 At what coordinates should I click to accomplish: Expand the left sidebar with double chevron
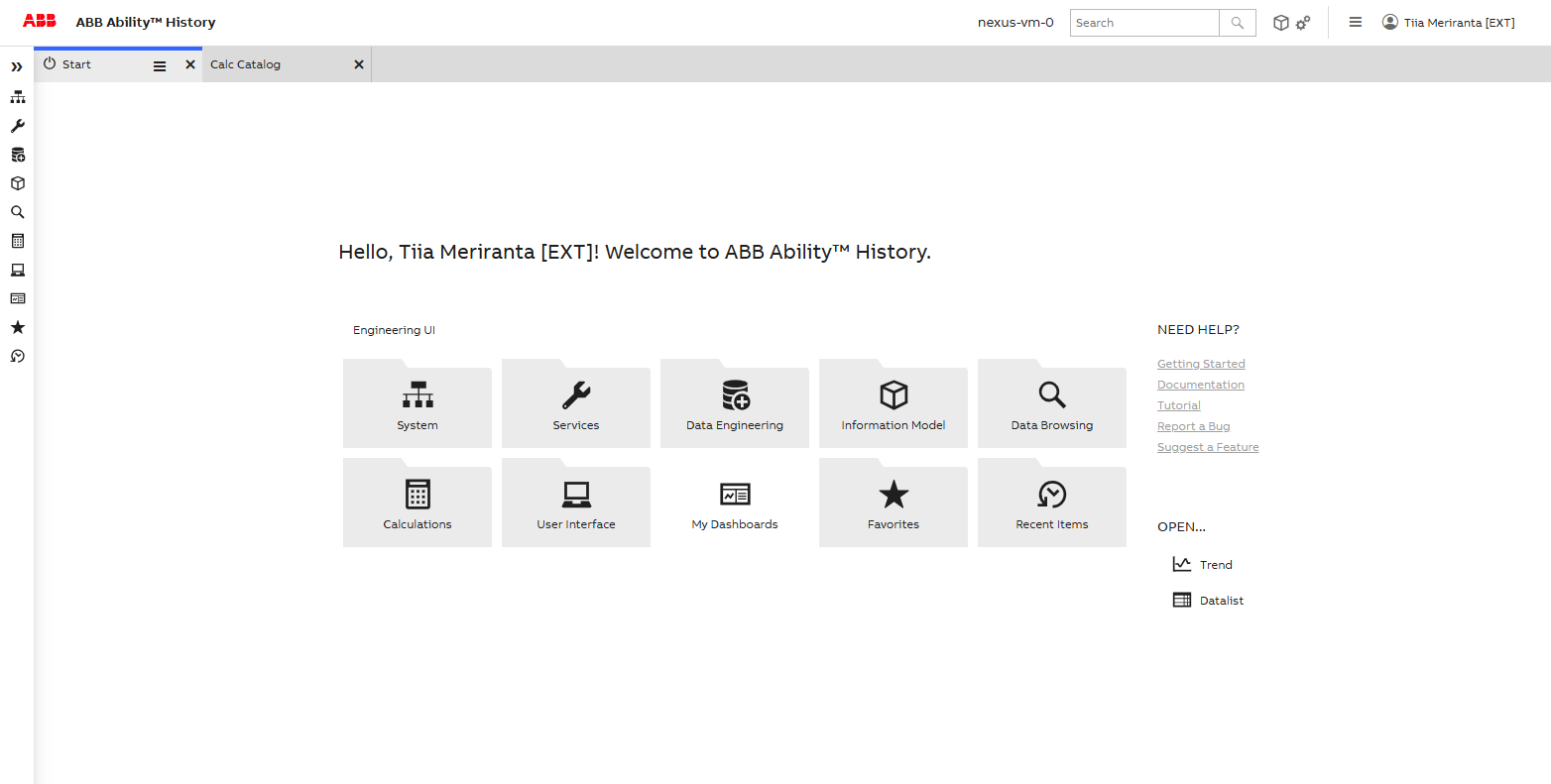pos(17,67)
